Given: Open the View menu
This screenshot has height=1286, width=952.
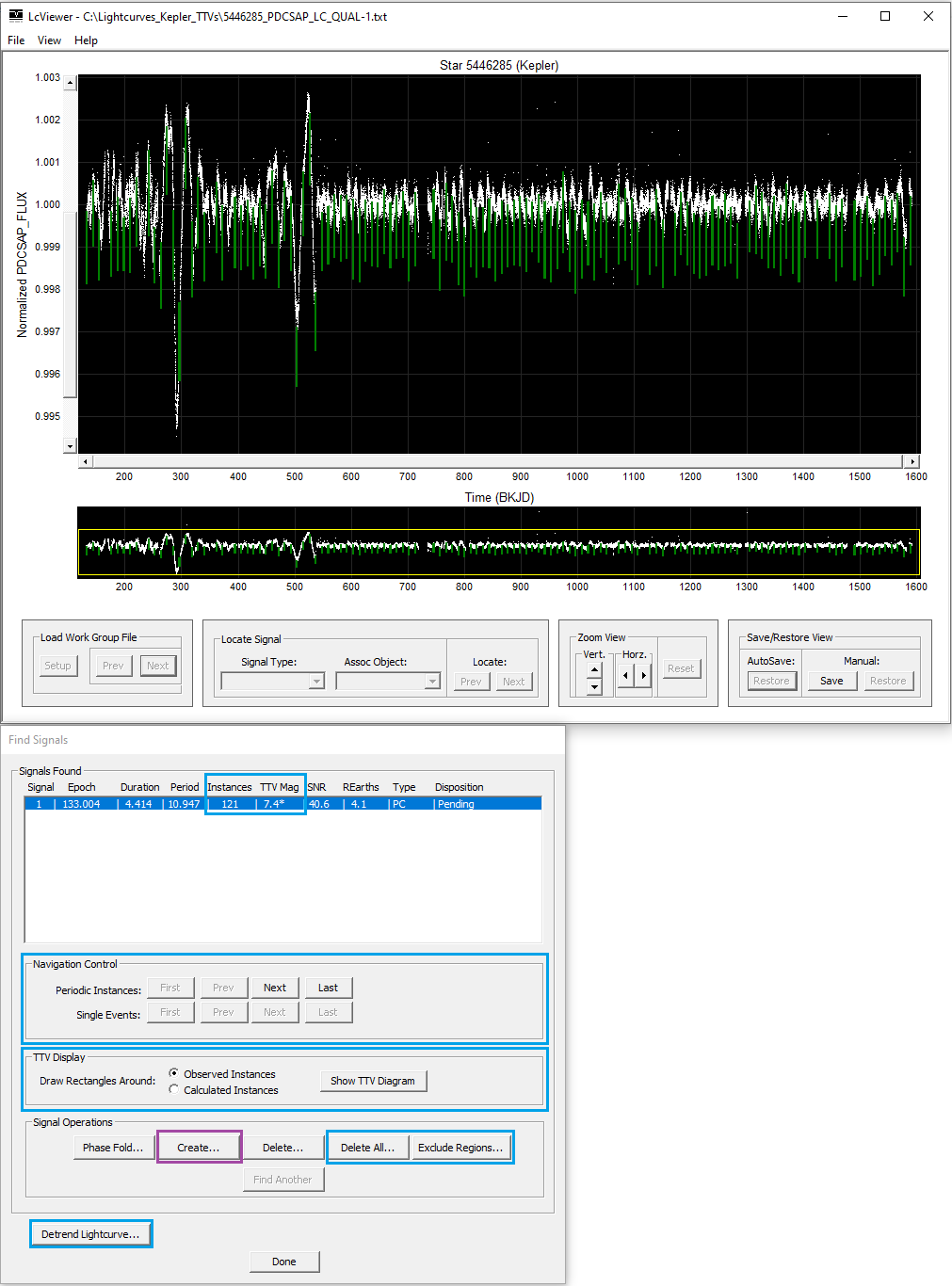Looking at the screenshot, I should [49, 40].
